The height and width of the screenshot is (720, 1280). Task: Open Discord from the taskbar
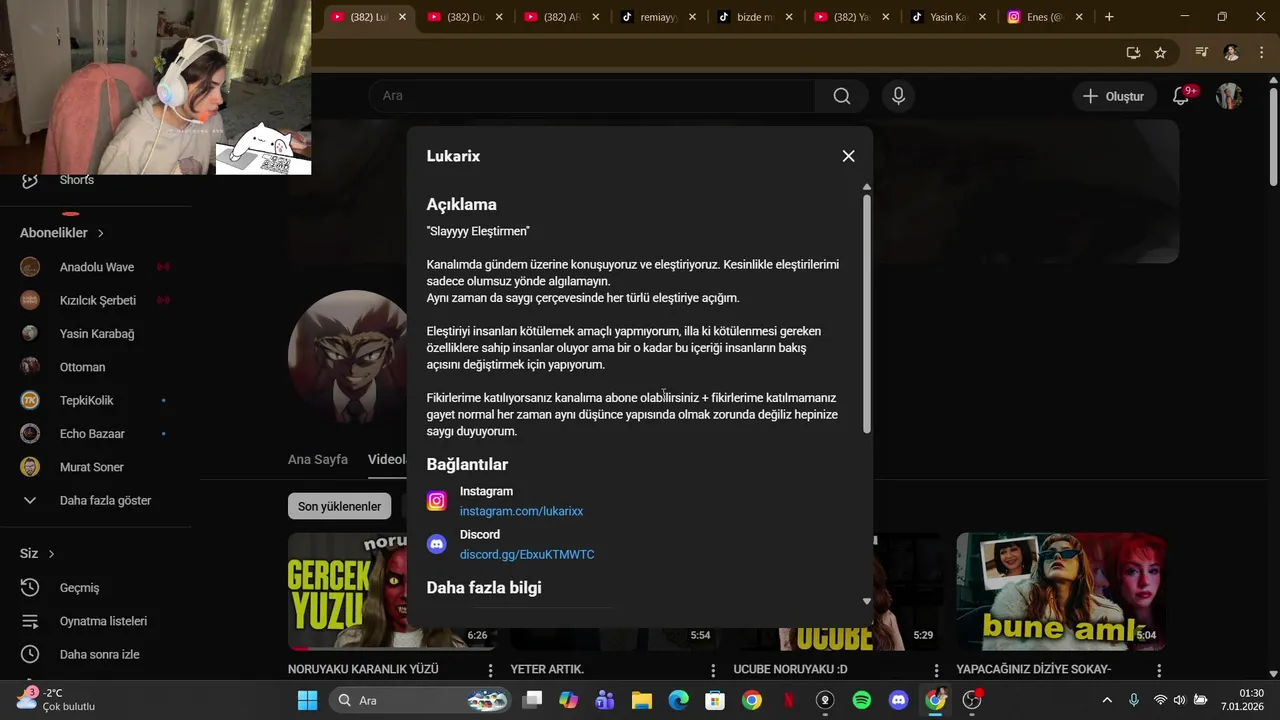[898, 700]
